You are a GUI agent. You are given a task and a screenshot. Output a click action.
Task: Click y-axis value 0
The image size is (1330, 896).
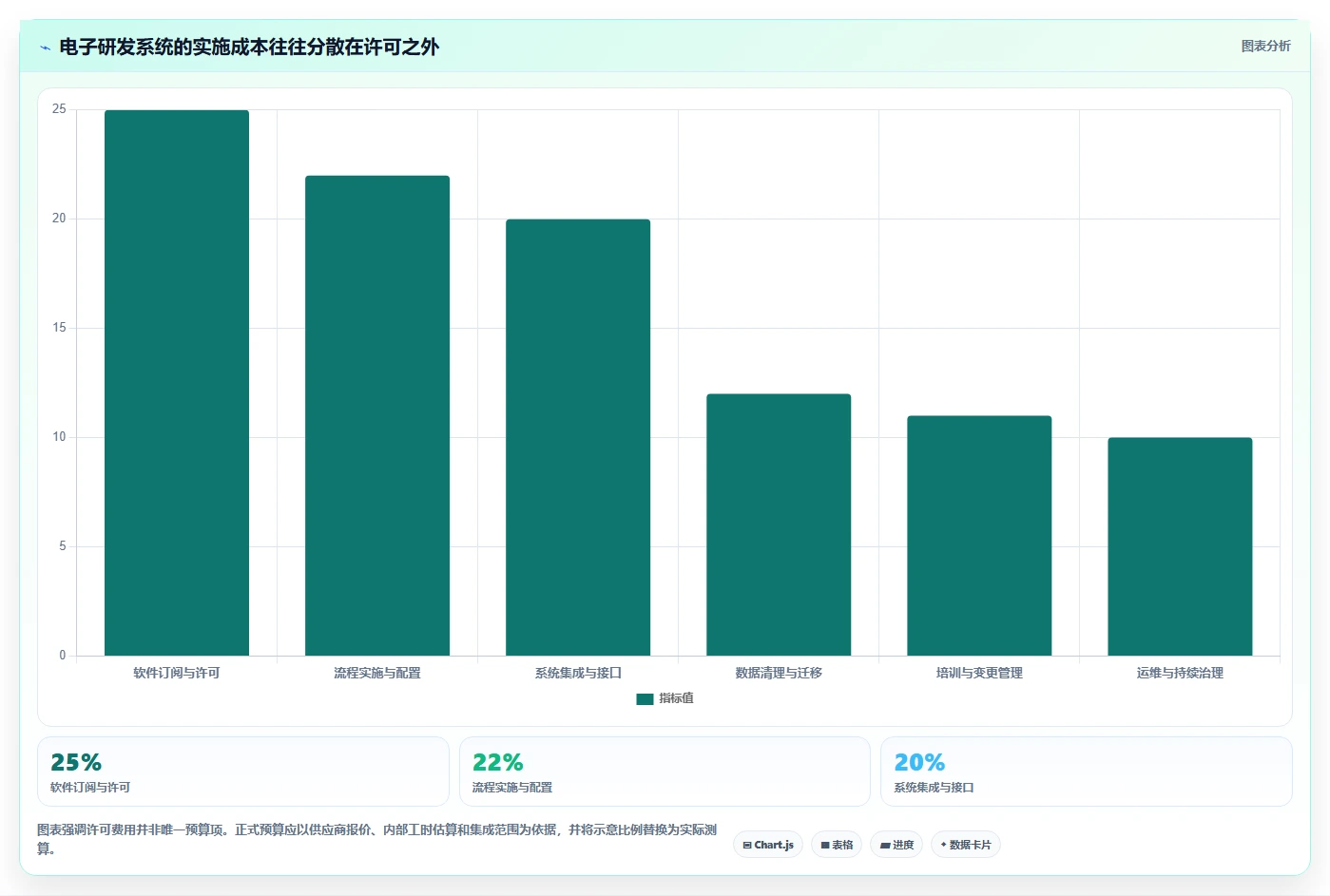coord(63,656)
